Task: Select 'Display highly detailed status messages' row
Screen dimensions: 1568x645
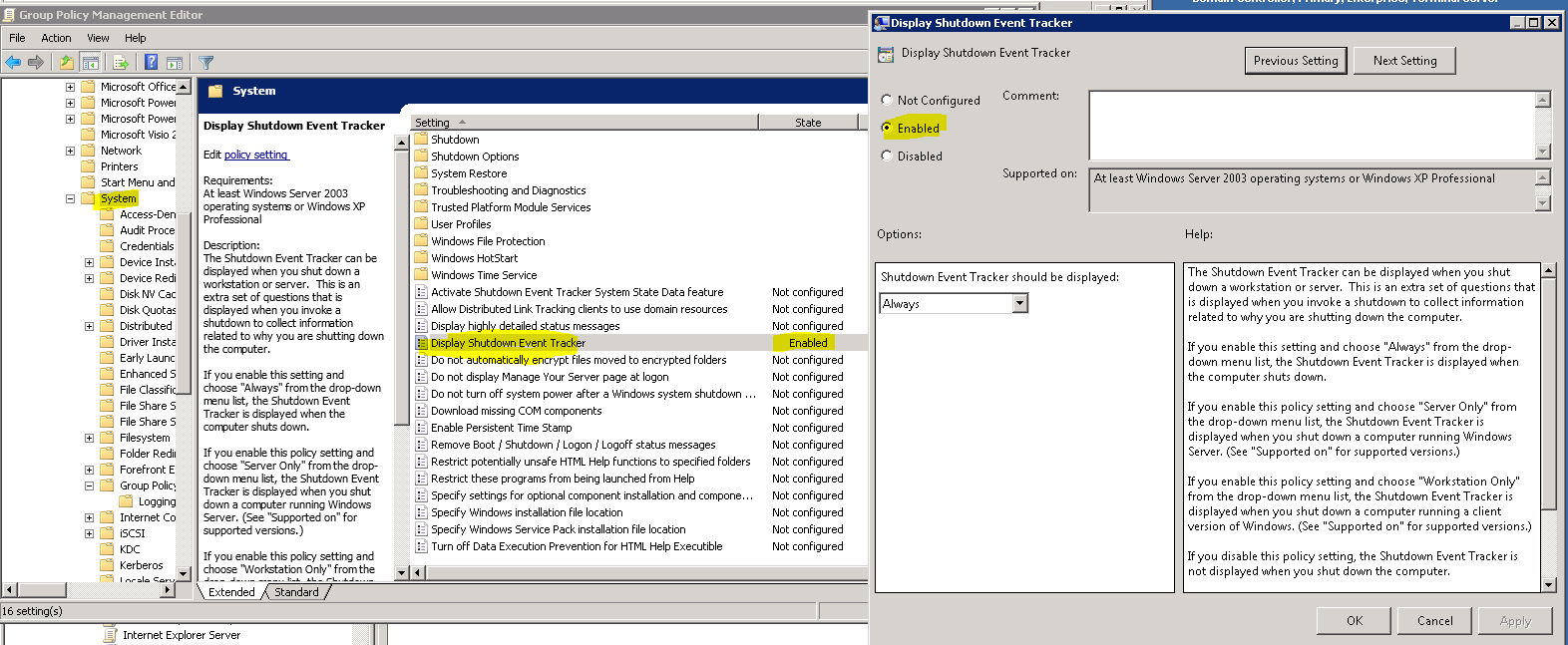Action: [x=638, y=326]
